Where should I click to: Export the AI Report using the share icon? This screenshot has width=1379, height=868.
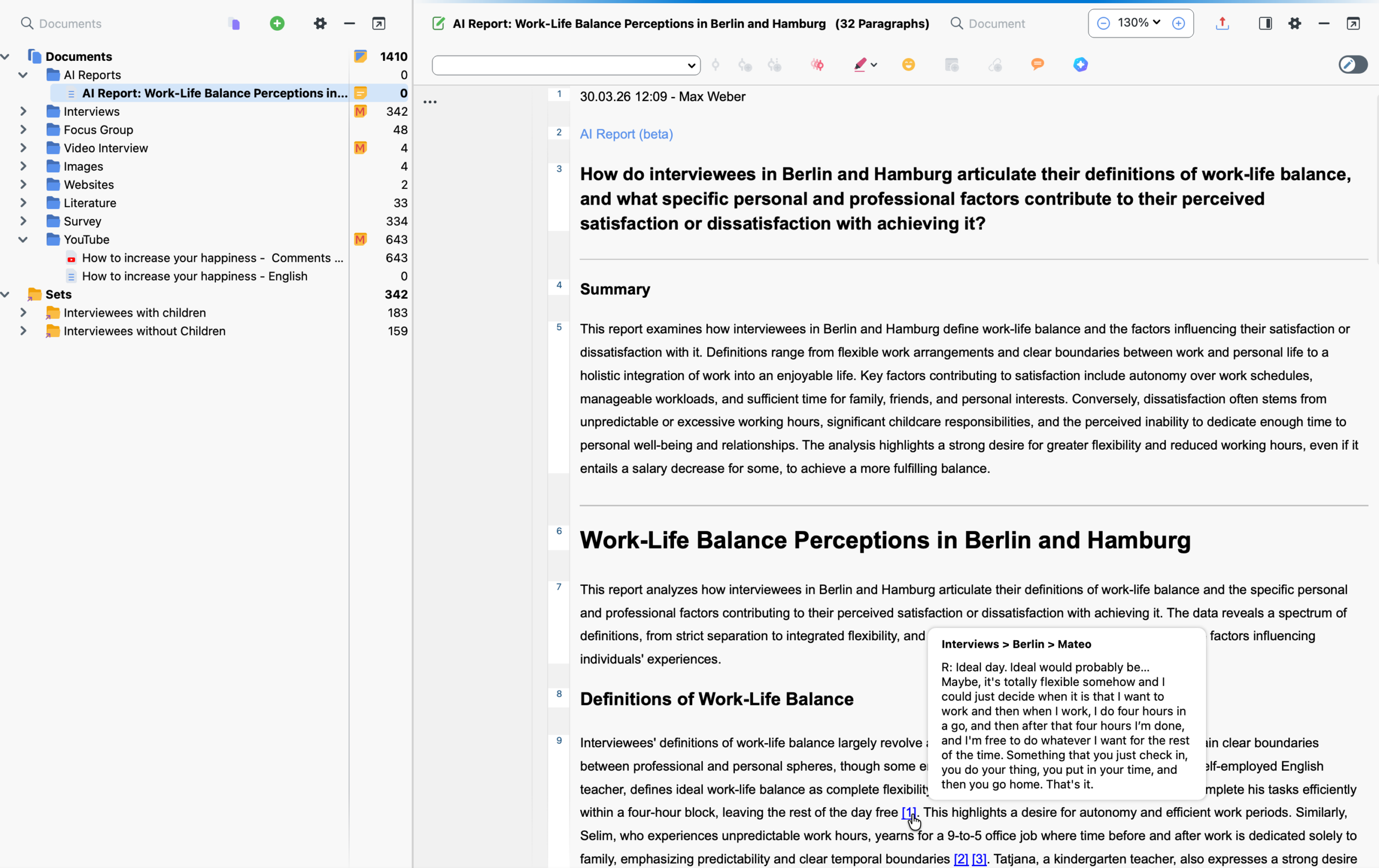(x=1223, y=24)
